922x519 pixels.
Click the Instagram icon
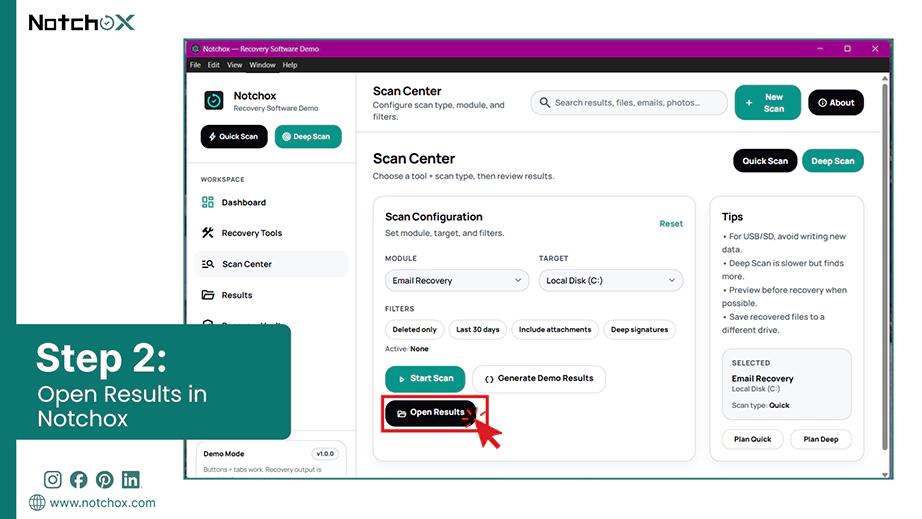click(x=52, y=480)
